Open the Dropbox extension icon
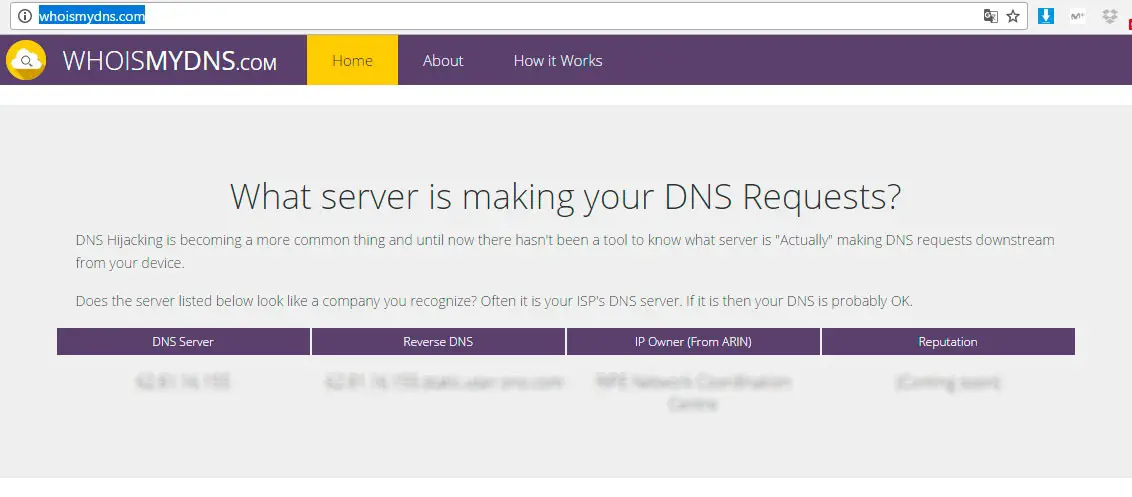The image size is (1132, 497). [1110, 16]
